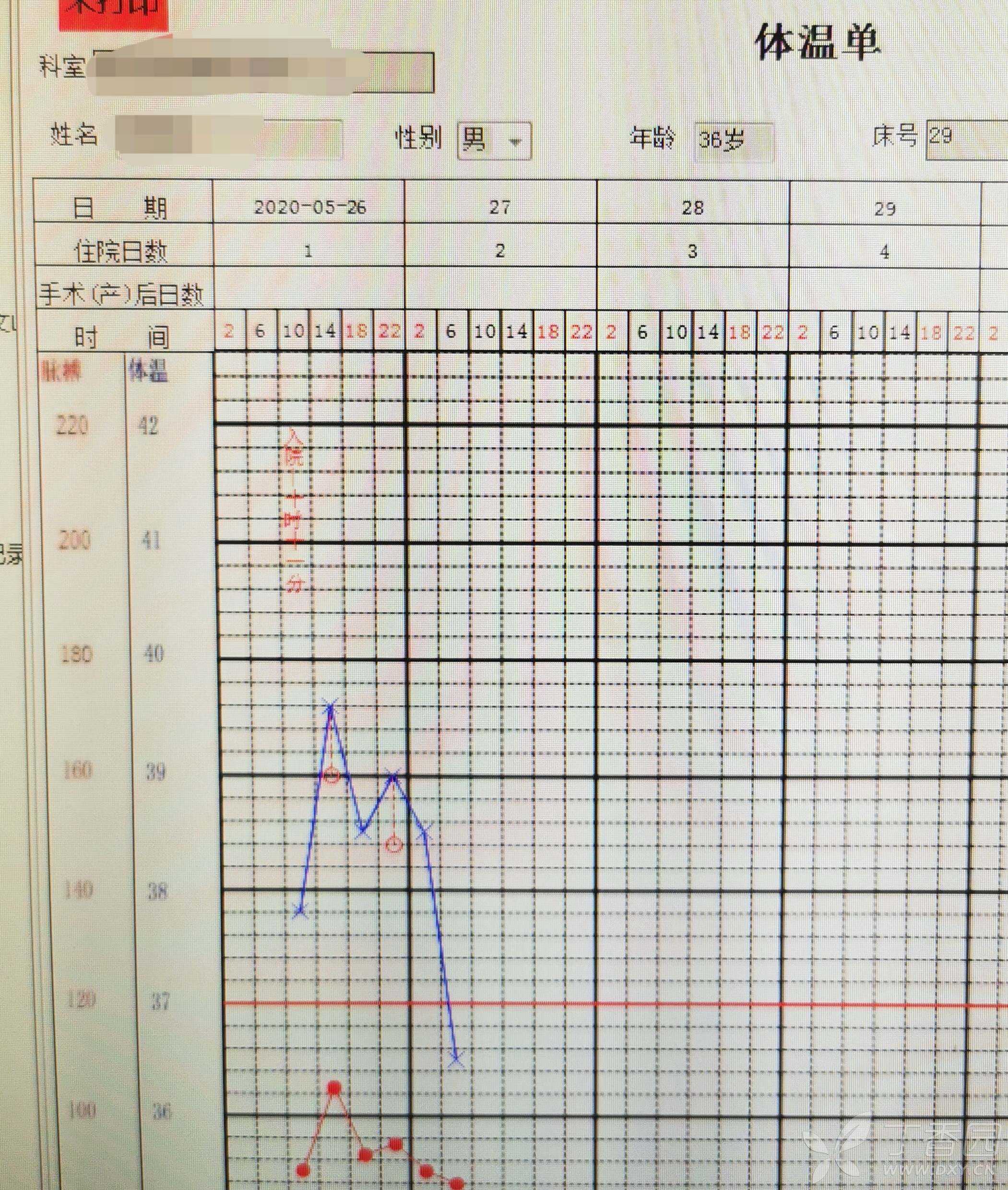Click the 体温 column heading
Screen dimensions: 1008x1190
coord(148,371)
